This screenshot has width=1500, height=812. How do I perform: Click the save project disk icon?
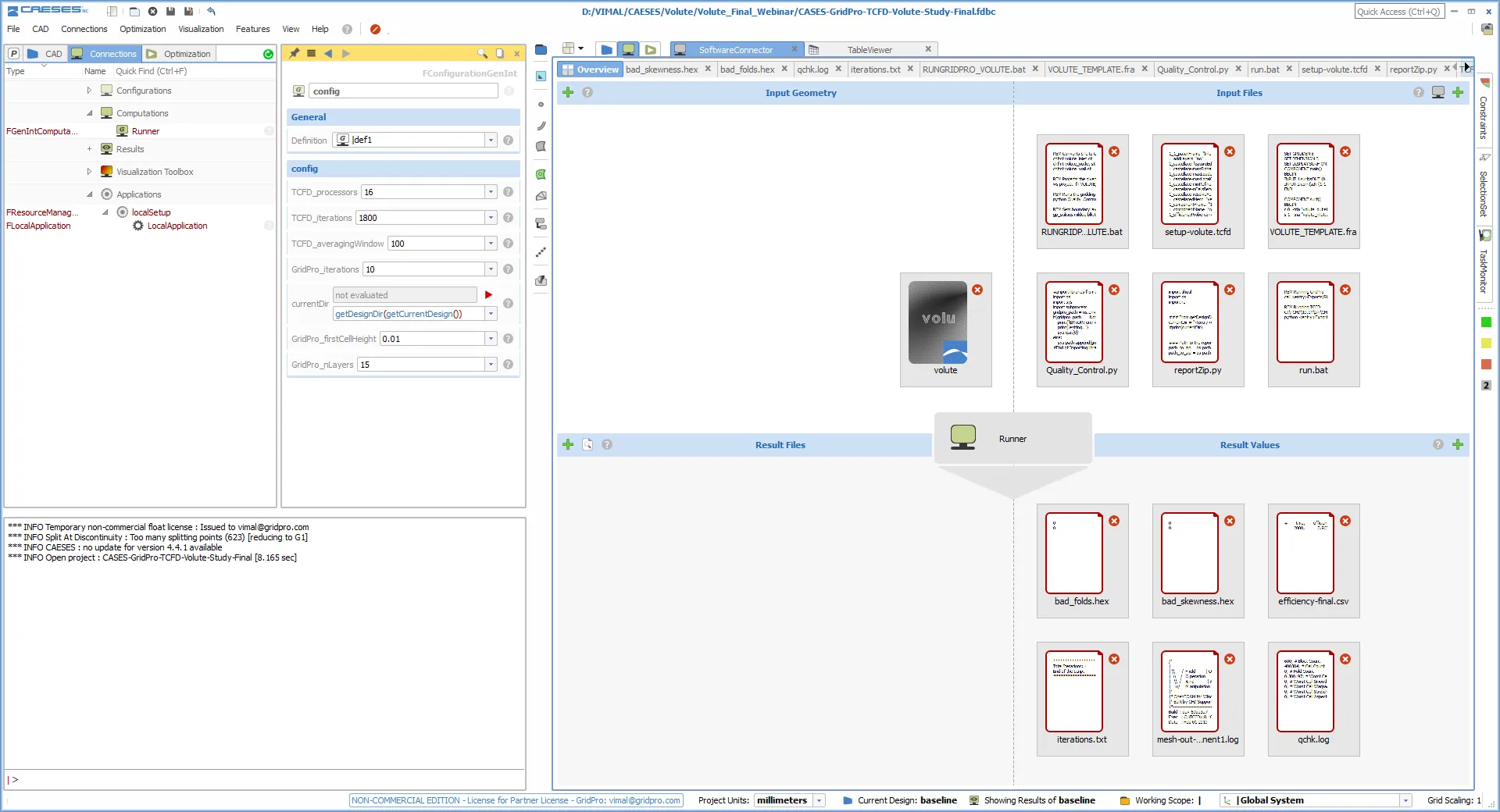170,12
